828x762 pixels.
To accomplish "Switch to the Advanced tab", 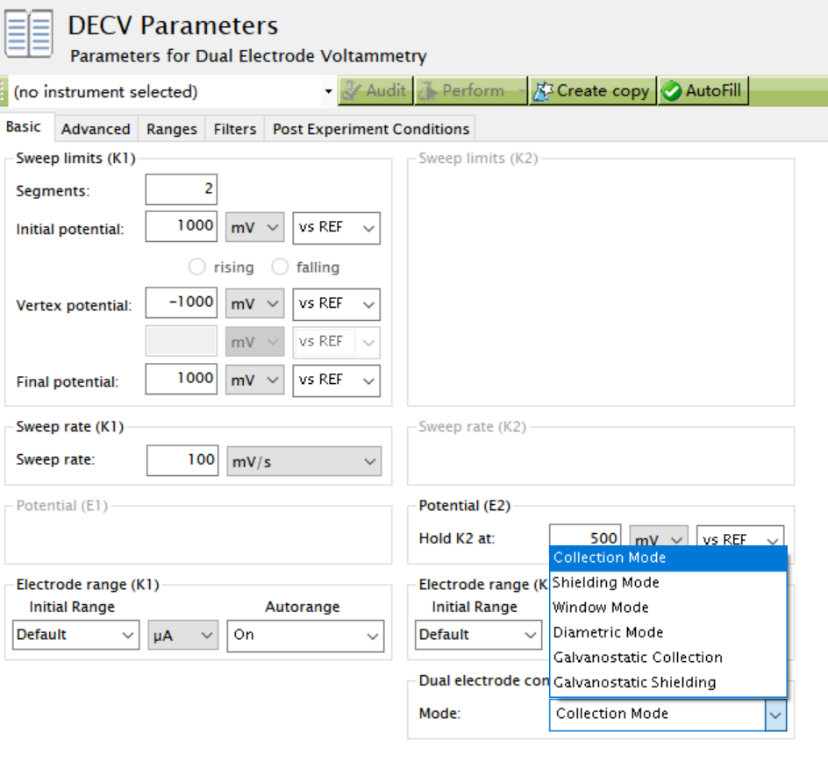I will click(x=95, y=129).
